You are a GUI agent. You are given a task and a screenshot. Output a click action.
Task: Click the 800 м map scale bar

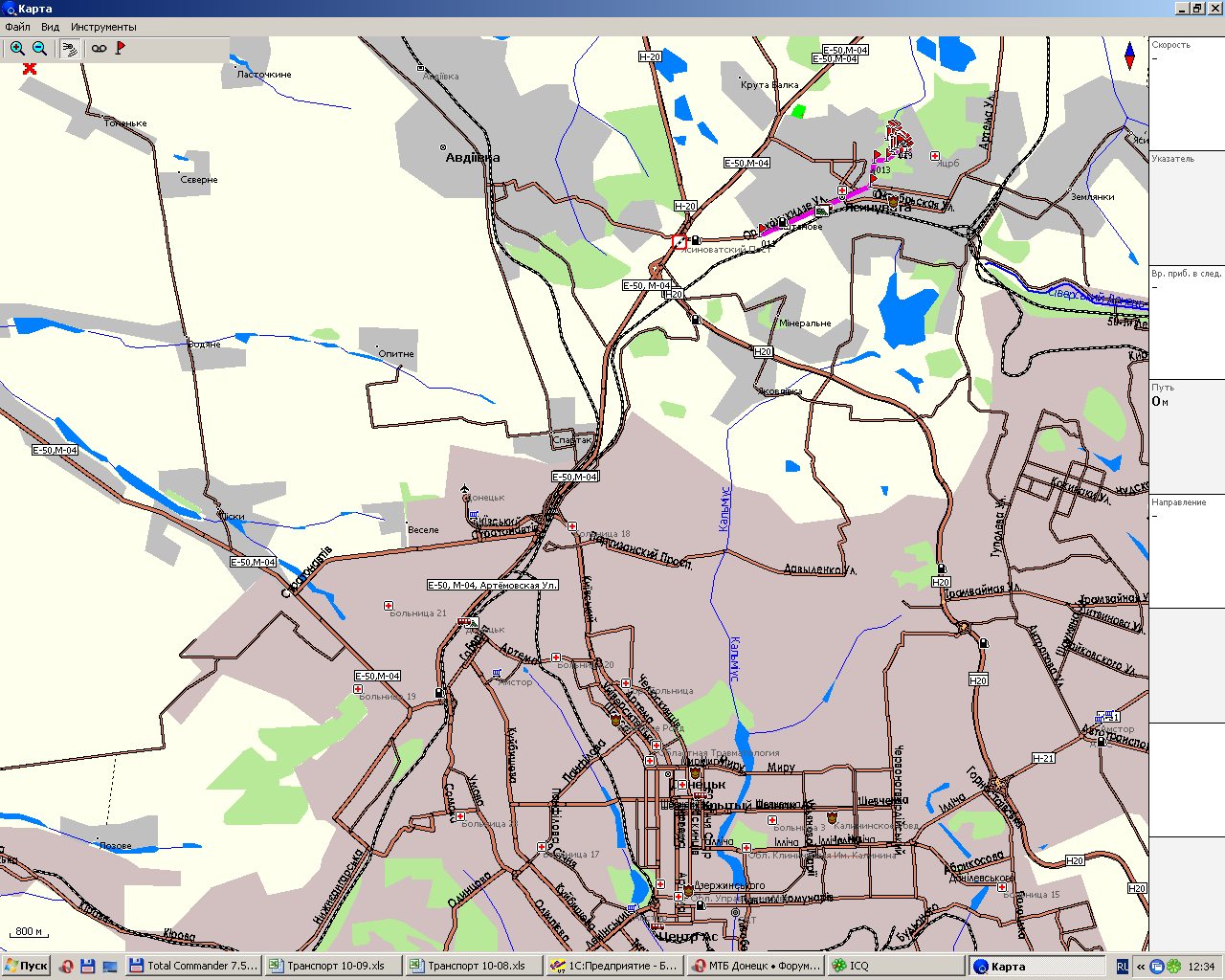coord(30,932)
